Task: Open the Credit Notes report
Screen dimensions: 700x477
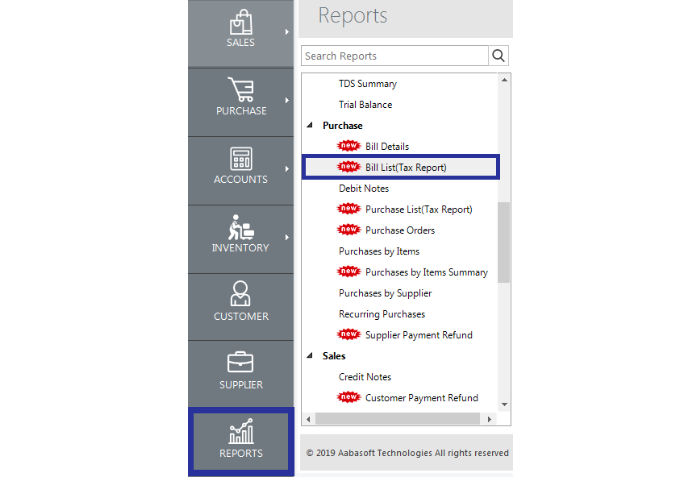Action: [x=365, y=377]
